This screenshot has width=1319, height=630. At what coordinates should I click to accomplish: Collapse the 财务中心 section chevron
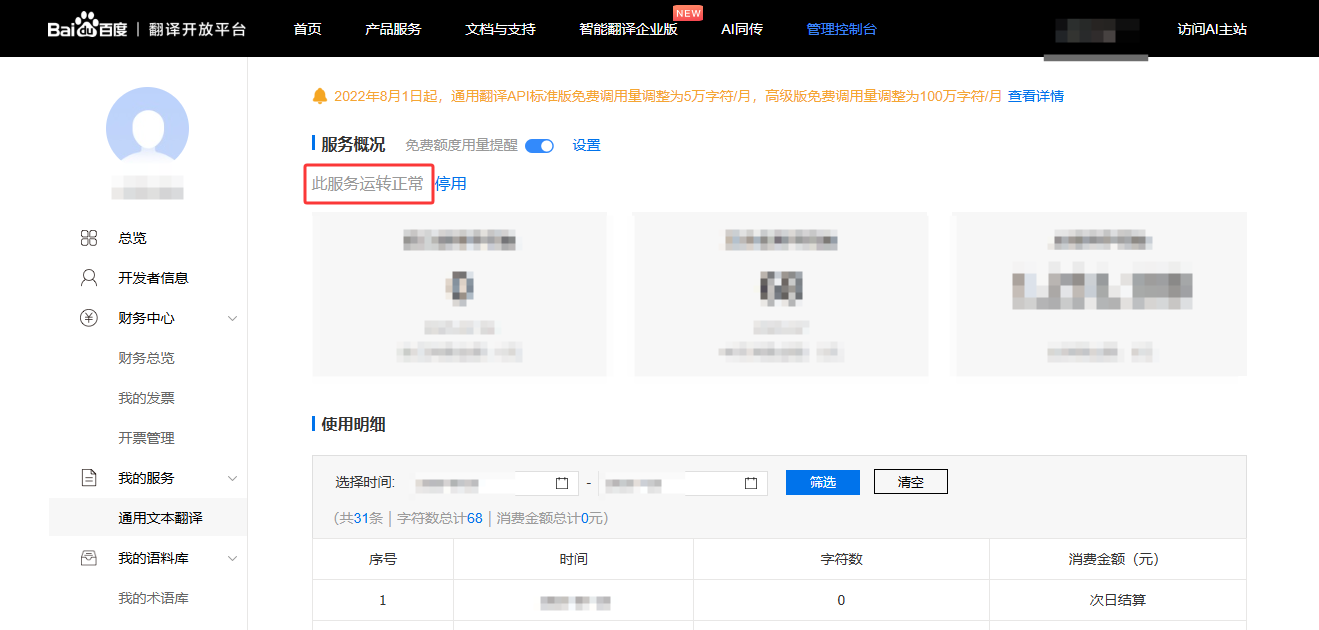click(x=232, y=318)
